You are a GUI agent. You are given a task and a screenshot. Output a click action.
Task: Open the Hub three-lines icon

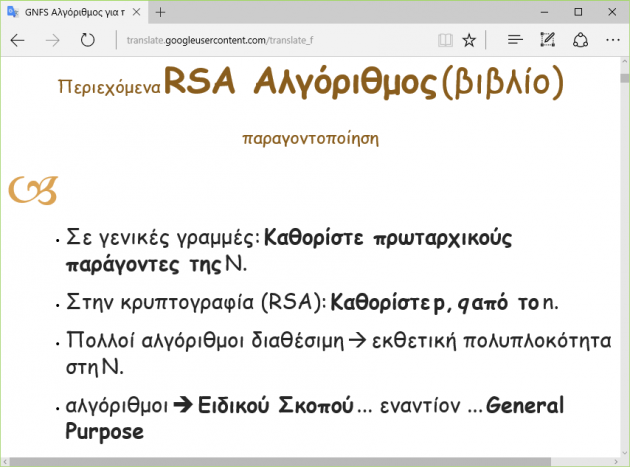click(x=515, y=40)
